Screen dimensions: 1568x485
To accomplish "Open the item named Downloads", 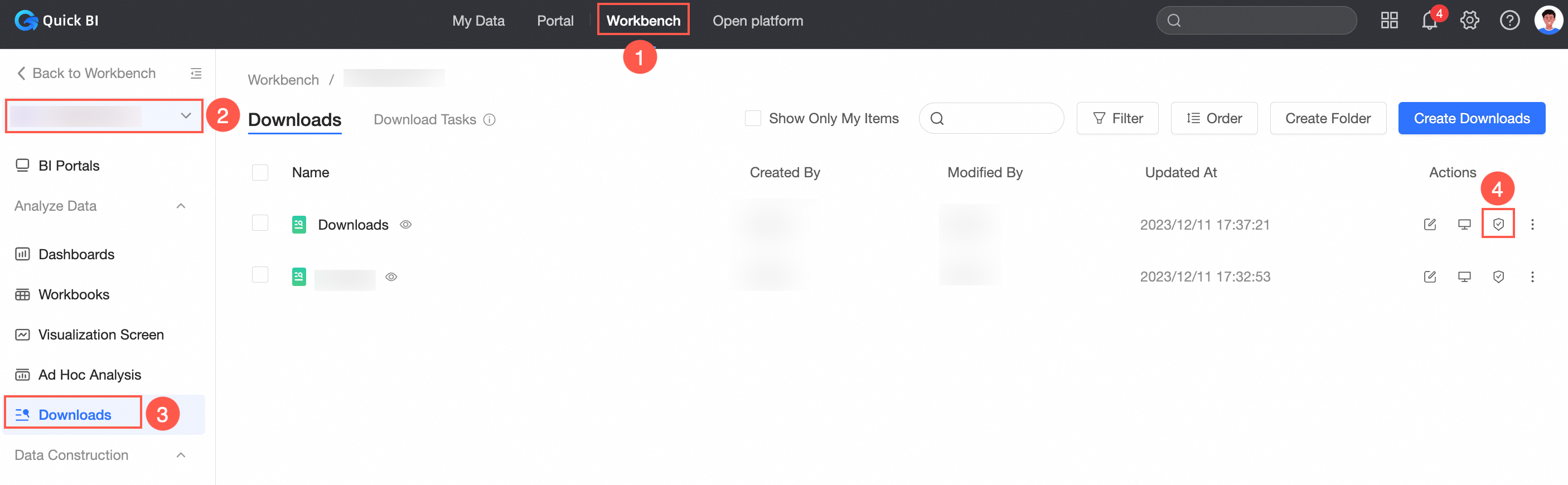I will [353, 225].
